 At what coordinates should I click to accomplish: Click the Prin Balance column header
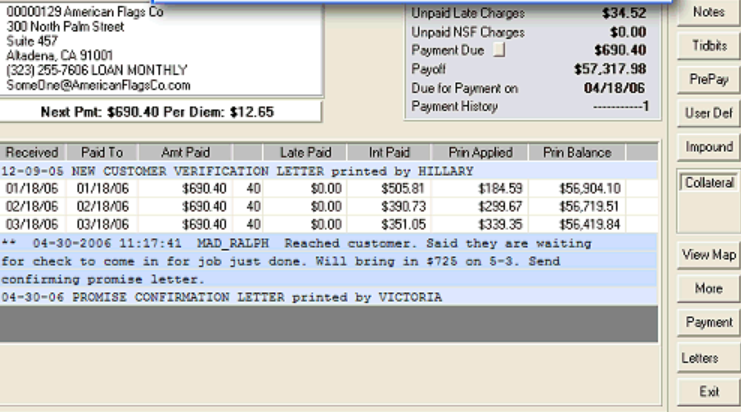pyautogui.click(x=577, y=153)
